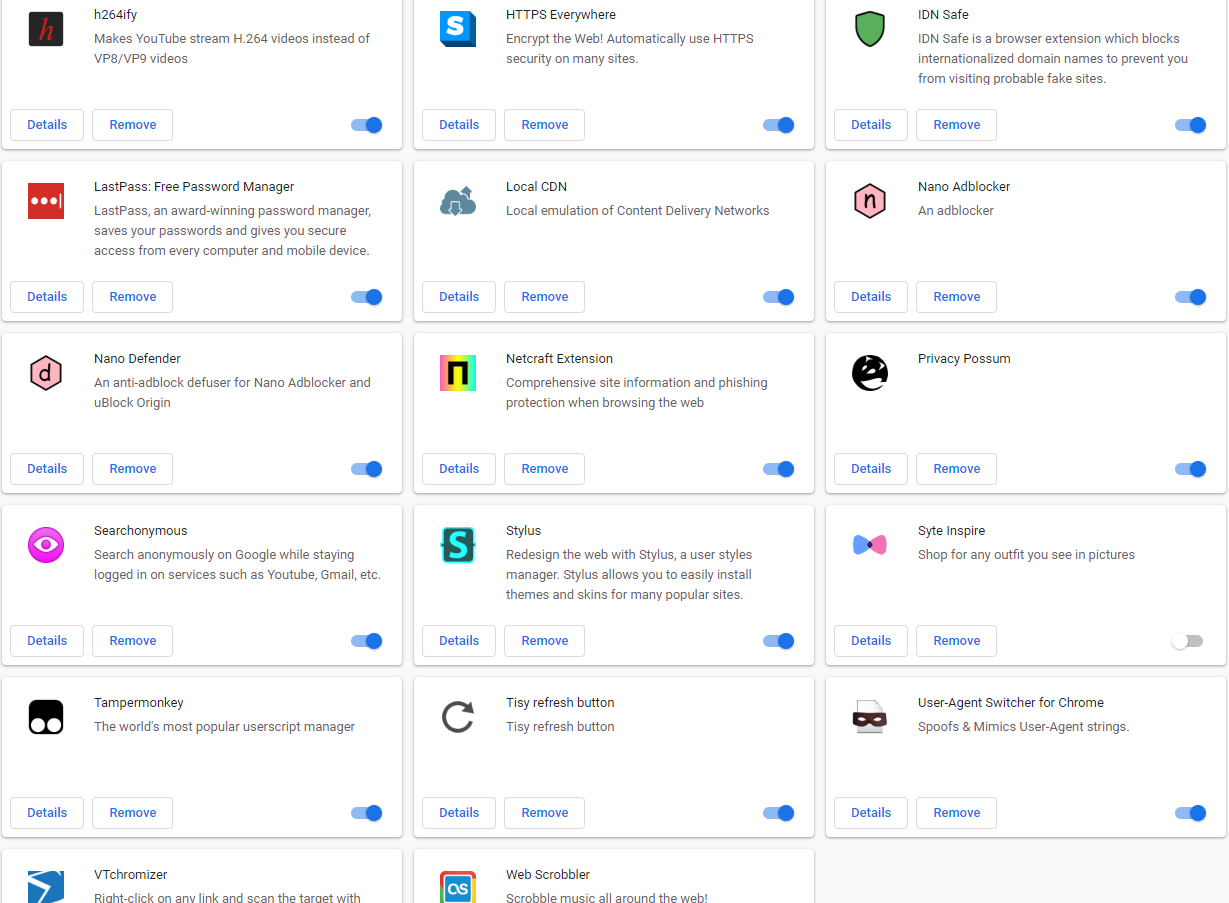
Task: Remove the Syte Inspire extension
Action: click(957, 641)
